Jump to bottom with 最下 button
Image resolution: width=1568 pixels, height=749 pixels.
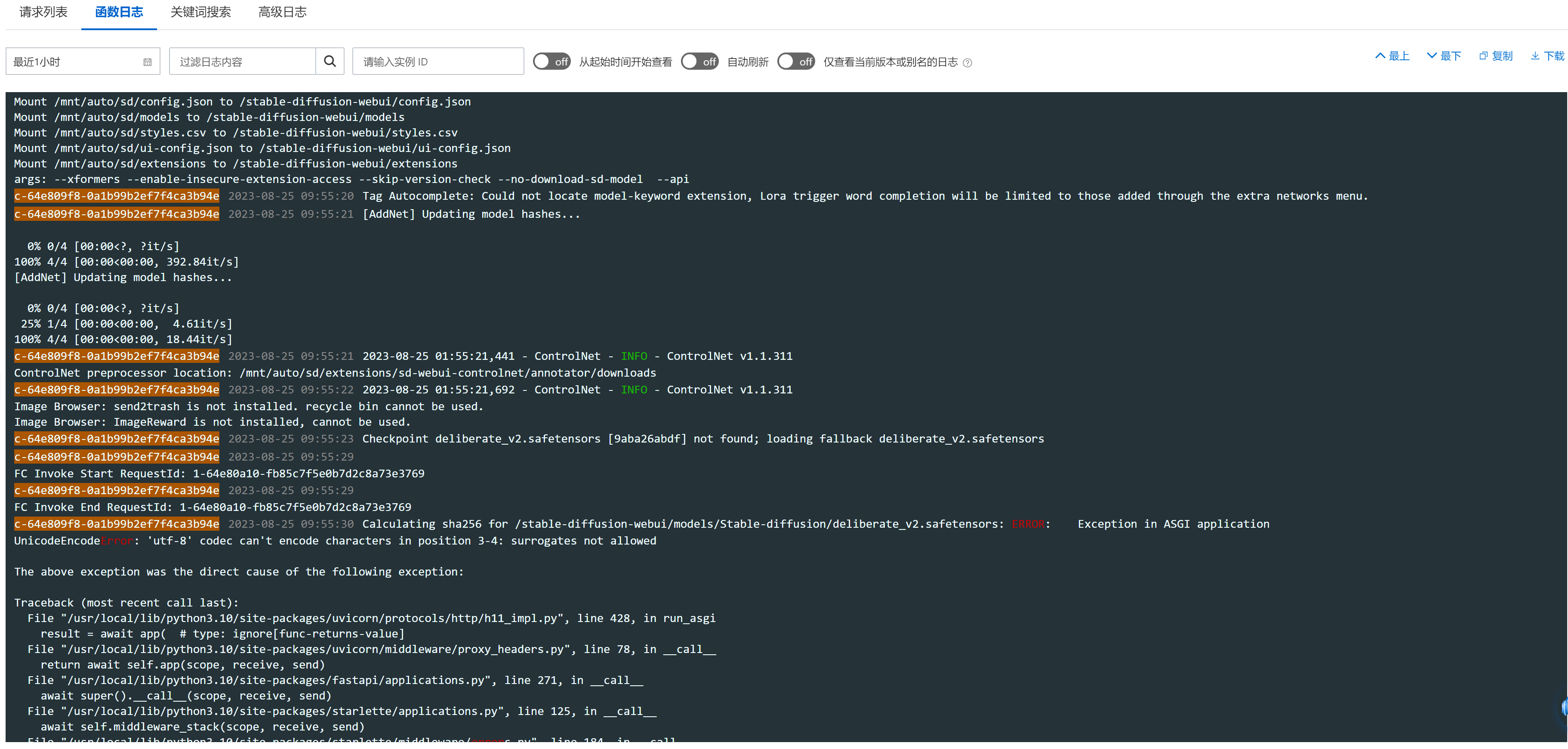coord(1444,56)
